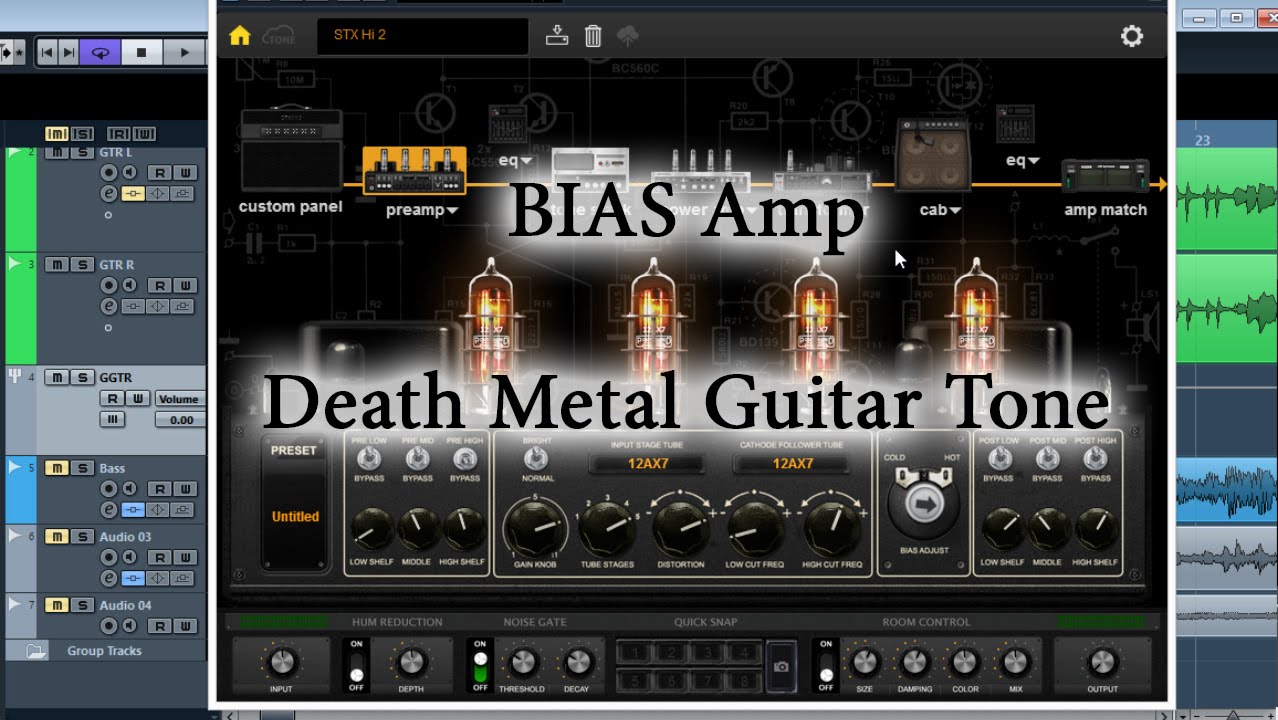Viewport: 1278px width, 720px height.
Task: Choose the cathode follower tube 12AX7
Action: (x=792, y=463)
